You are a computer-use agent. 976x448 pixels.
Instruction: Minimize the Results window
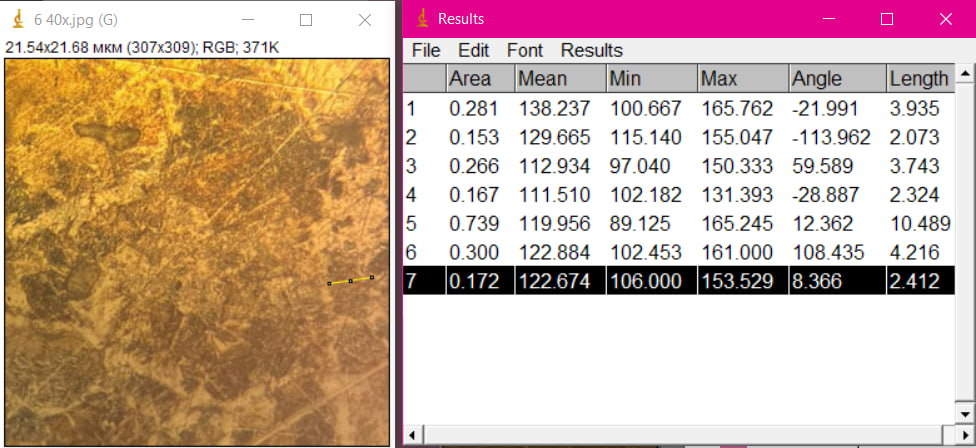point(828,19)
